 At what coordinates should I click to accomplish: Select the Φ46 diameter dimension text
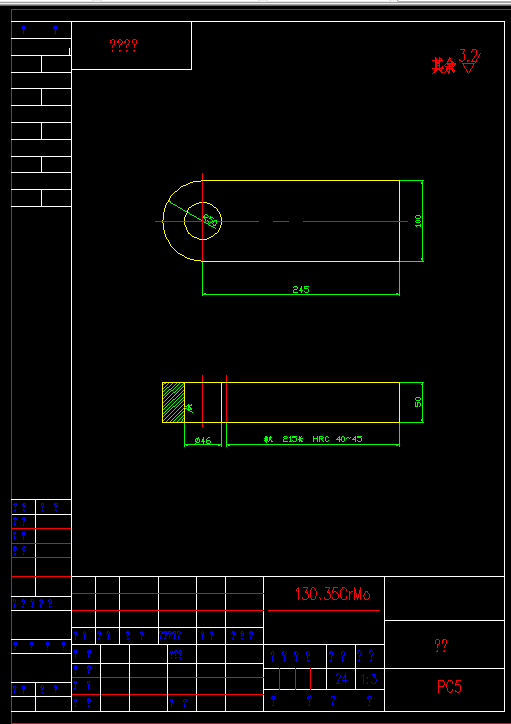[x=203, y=440]
